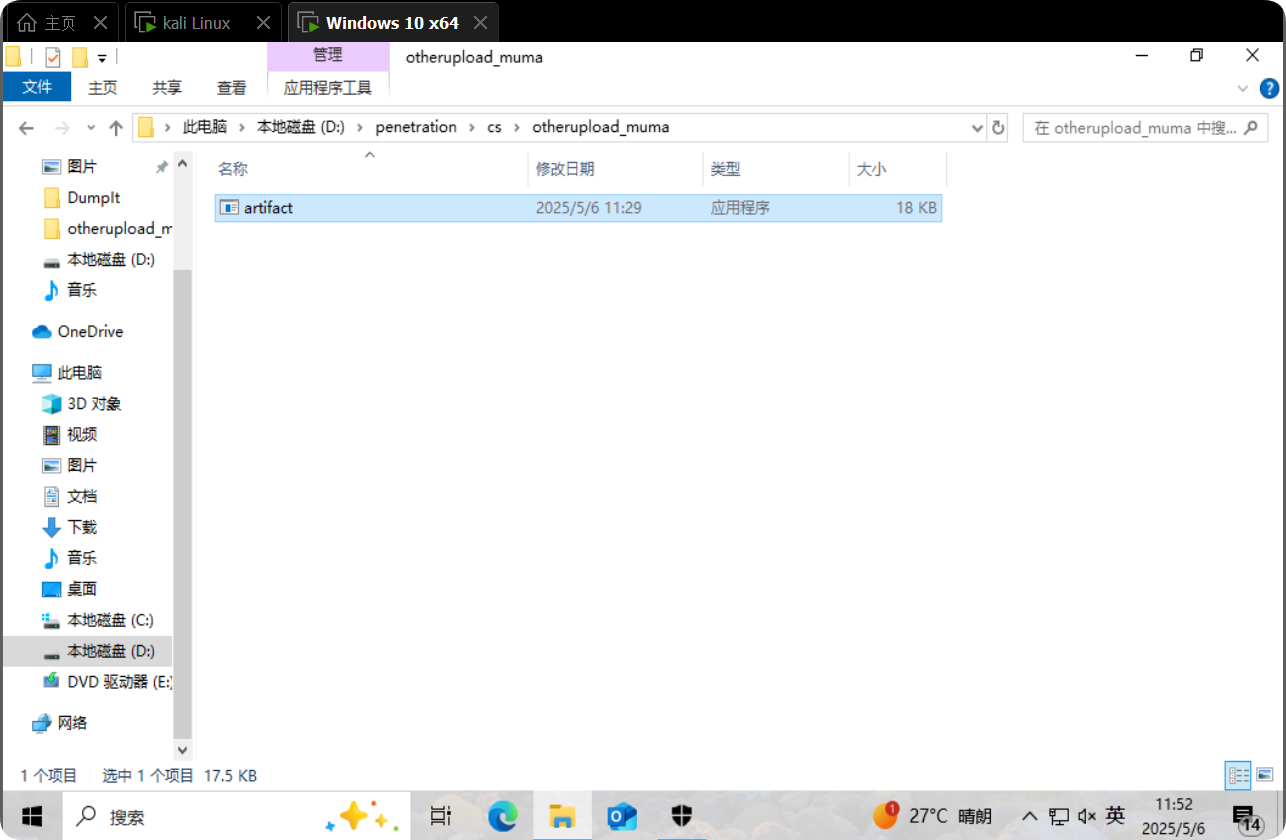Open the Windows Start menu
The height and width of the screenshot is (840, 1286).
tap(30, 816)
